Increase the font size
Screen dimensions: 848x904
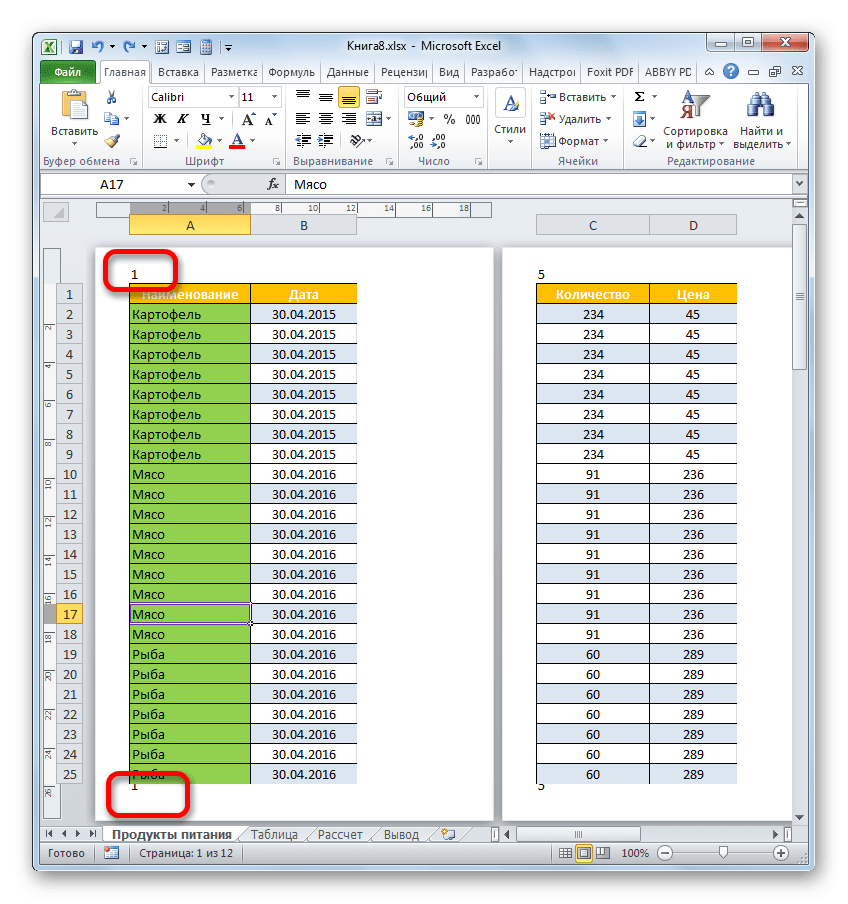[248, 119]
